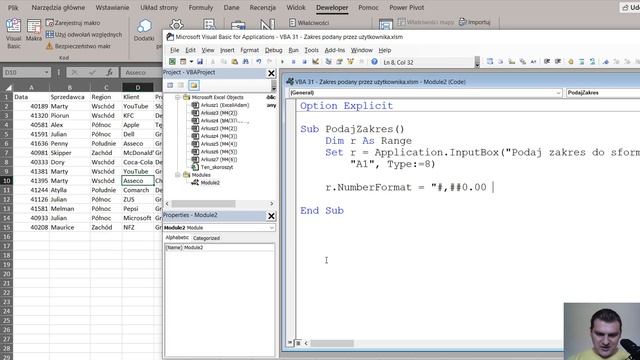The image size is (640, 360).
Task: Click View Microsoft Excel icon in VBA toolbar
Action: pos(172,62)
